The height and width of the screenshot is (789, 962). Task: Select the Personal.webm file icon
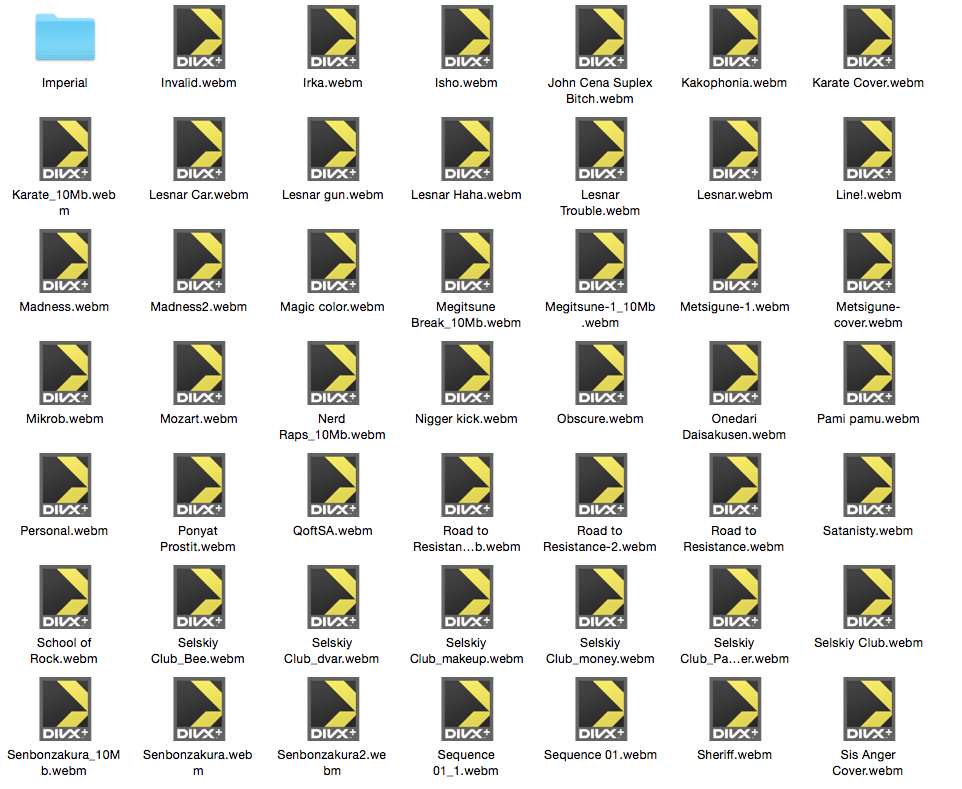[65, 485]
